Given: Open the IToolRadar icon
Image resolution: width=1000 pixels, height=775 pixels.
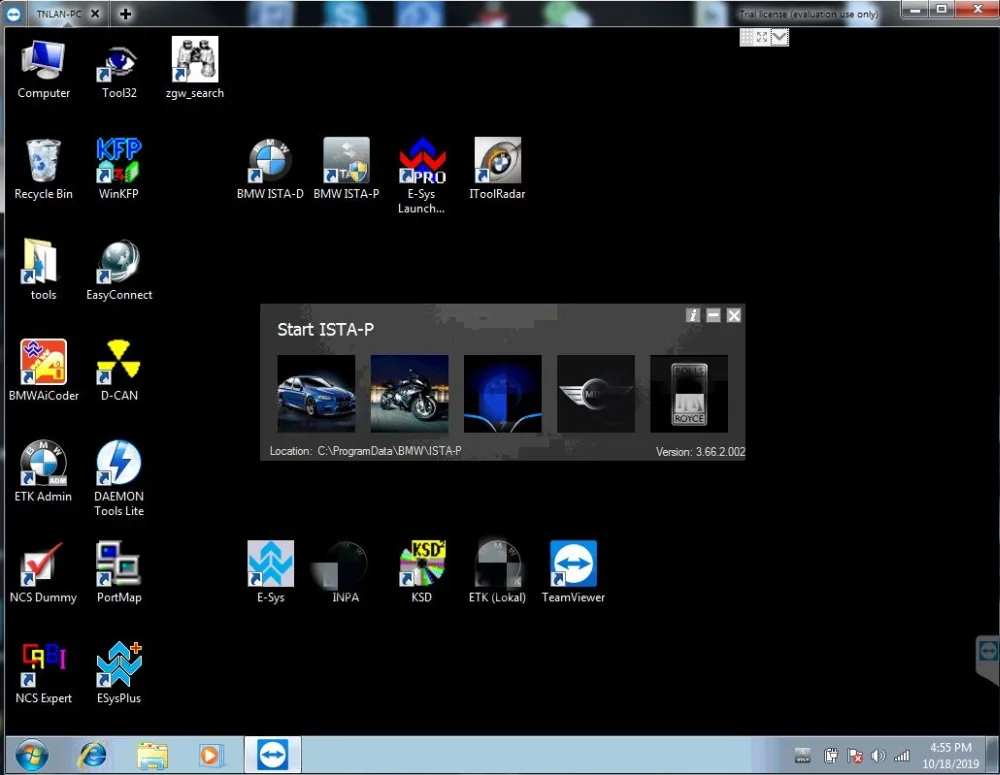Looking at the screenshot, I should coord(497,168).
